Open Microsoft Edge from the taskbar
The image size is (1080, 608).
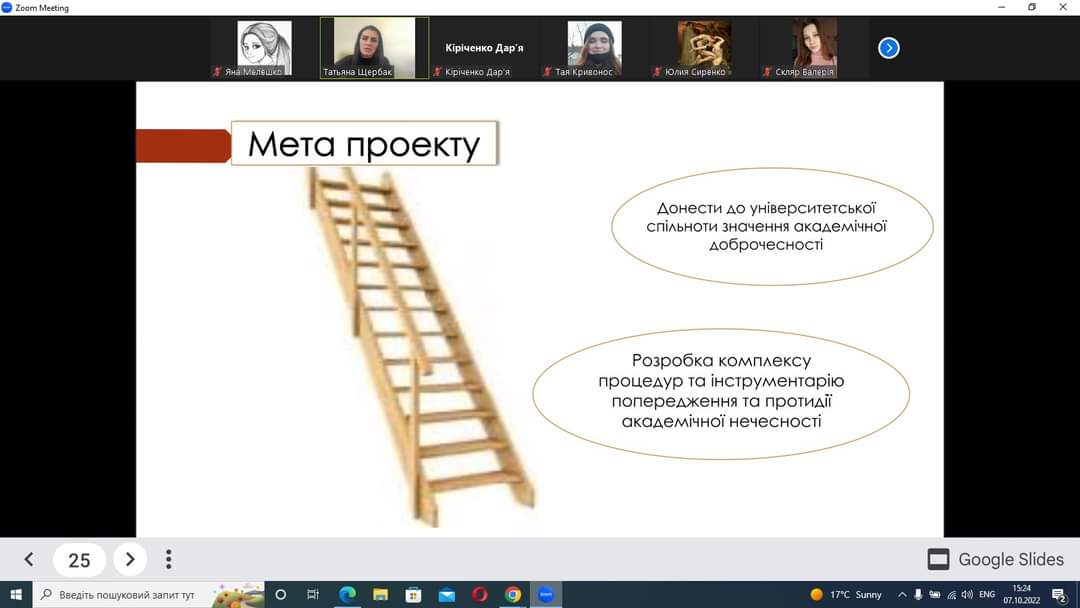(347, 594)
